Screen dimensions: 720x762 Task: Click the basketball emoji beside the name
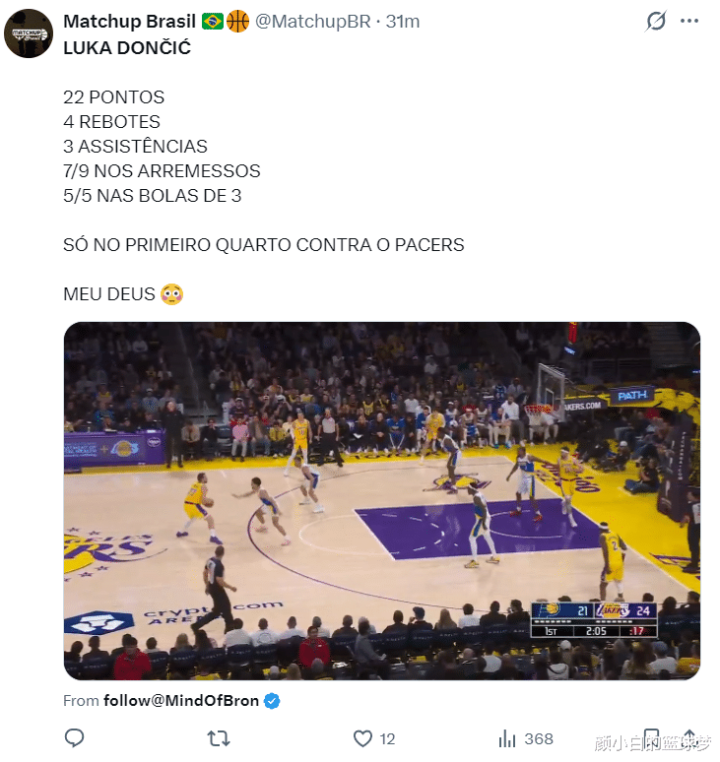pyautogui.click(x=238, y=21)
